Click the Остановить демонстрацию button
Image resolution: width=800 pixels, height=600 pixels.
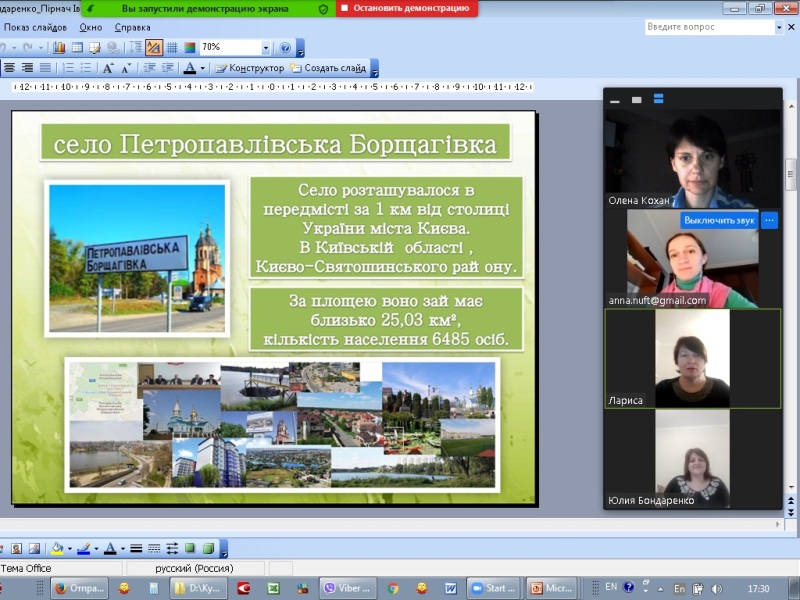pos(406,8)
